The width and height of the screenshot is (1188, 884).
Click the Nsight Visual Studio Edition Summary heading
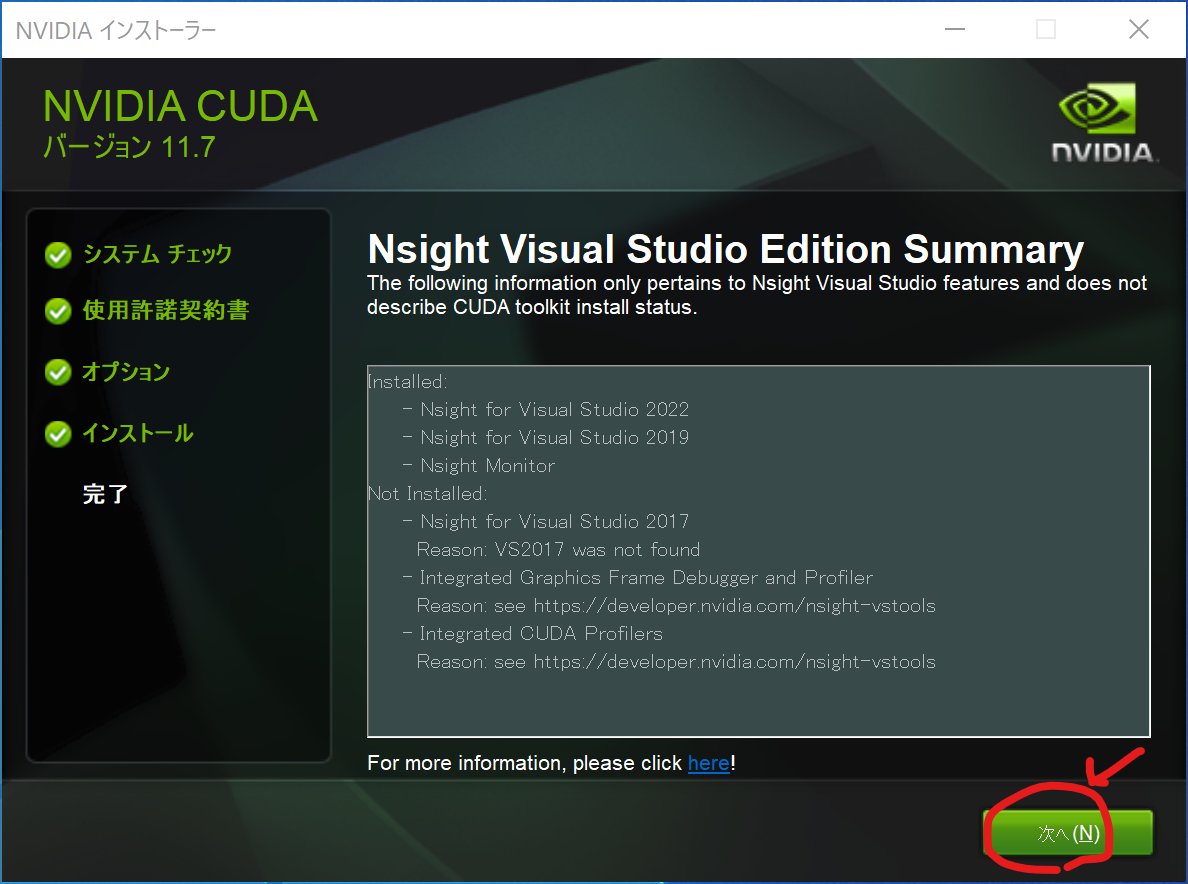pyautogui.click(x=725, y=249)
